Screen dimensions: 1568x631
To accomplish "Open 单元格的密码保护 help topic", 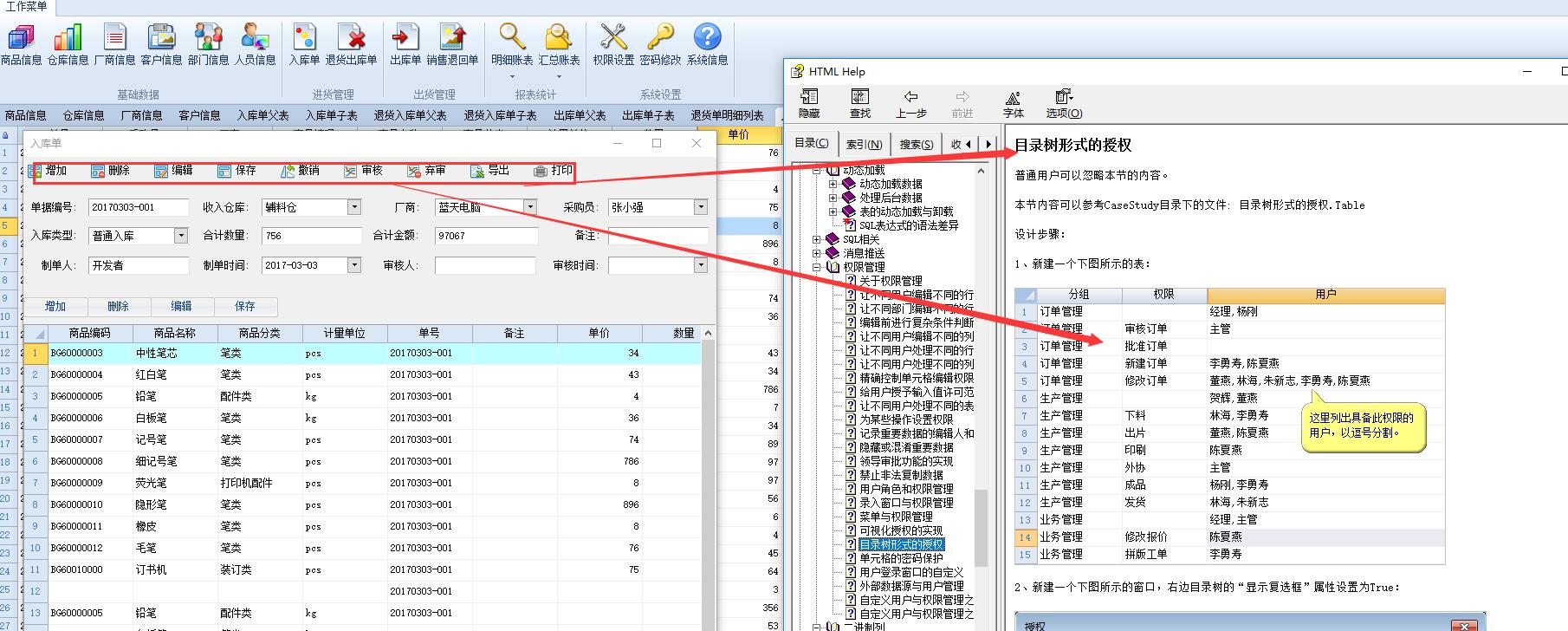I will [x=901, y=558].
